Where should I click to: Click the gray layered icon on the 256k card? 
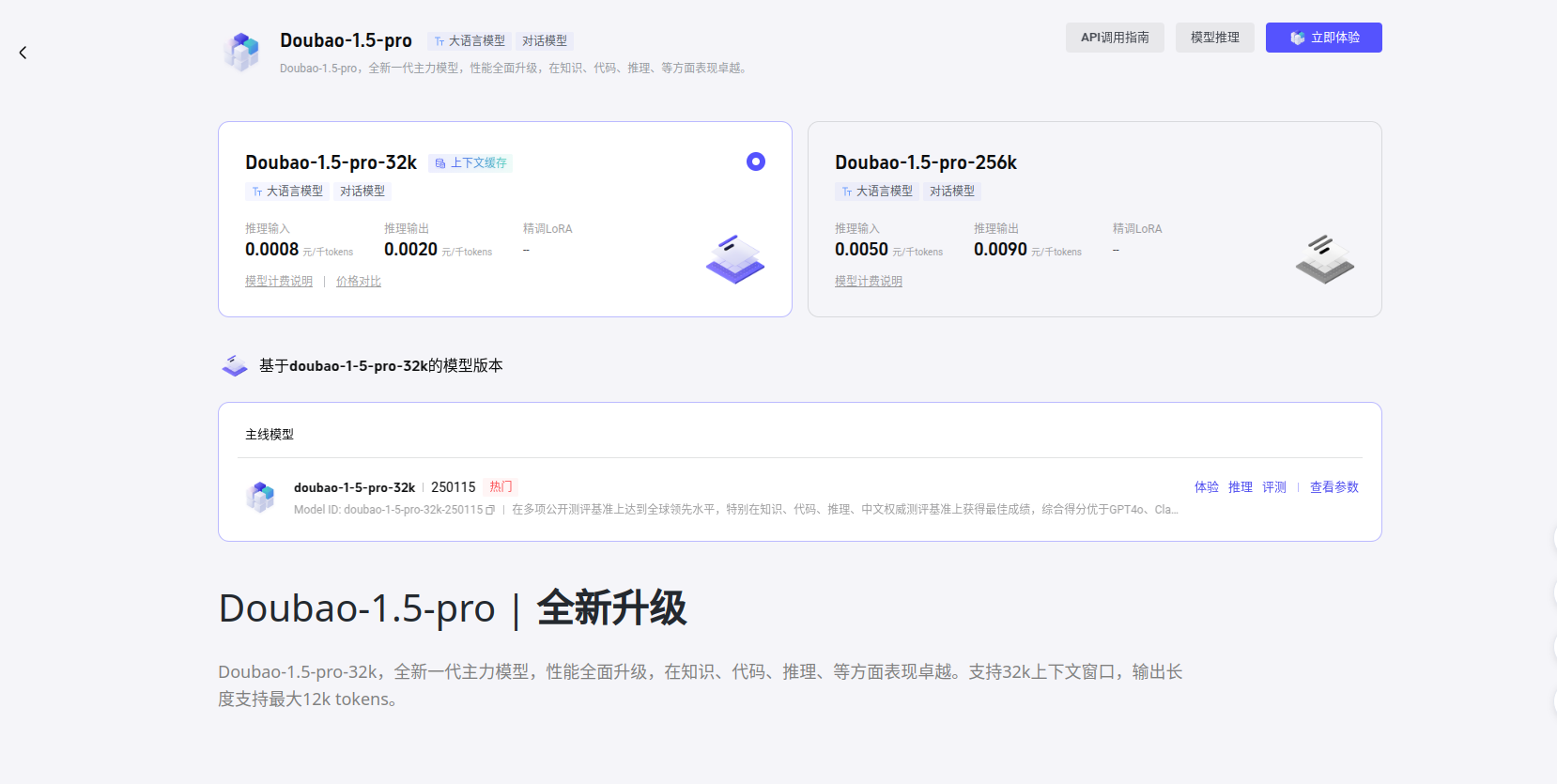click(1325, 259)
